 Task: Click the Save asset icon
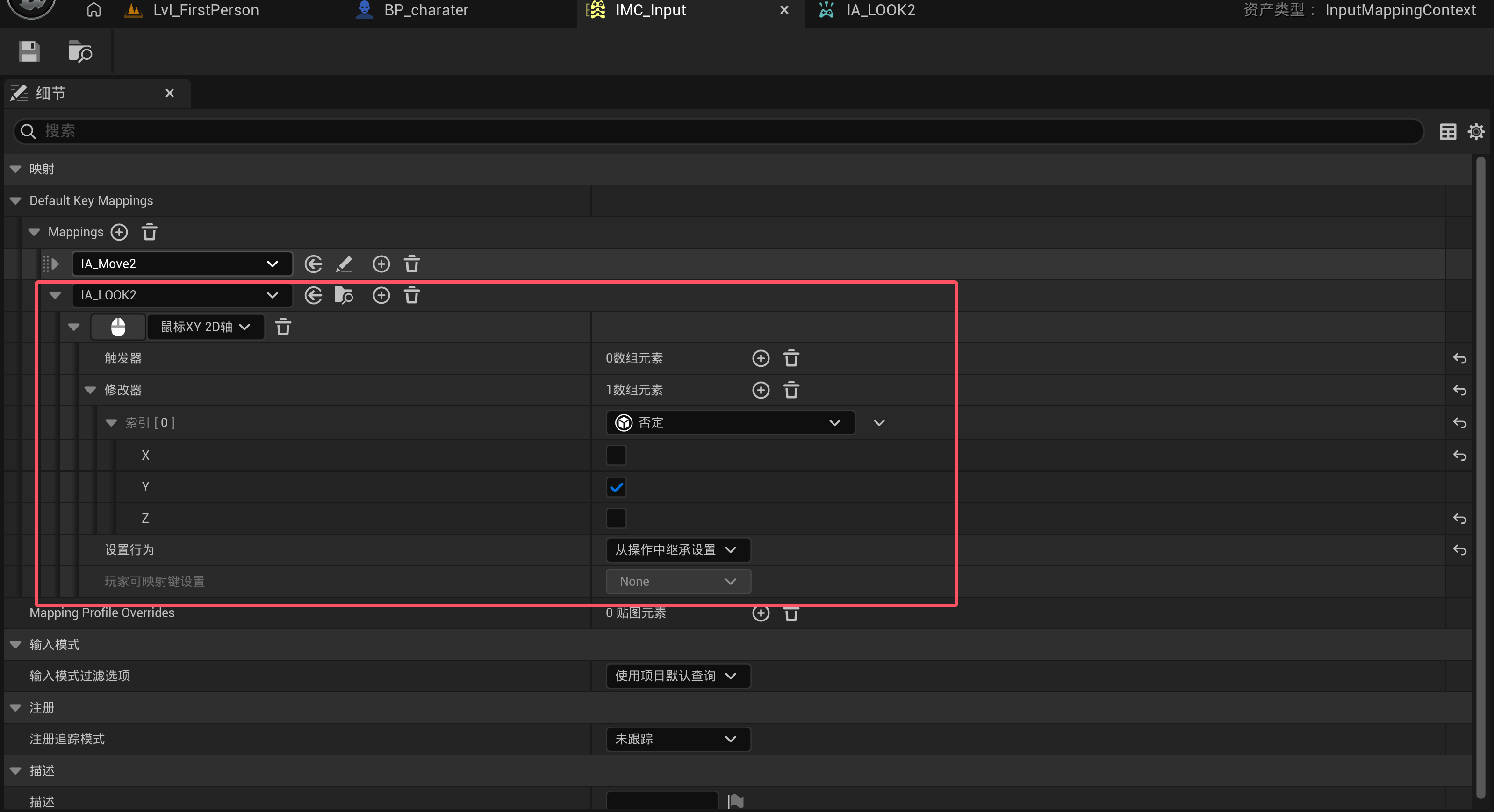tap(29, 51)
